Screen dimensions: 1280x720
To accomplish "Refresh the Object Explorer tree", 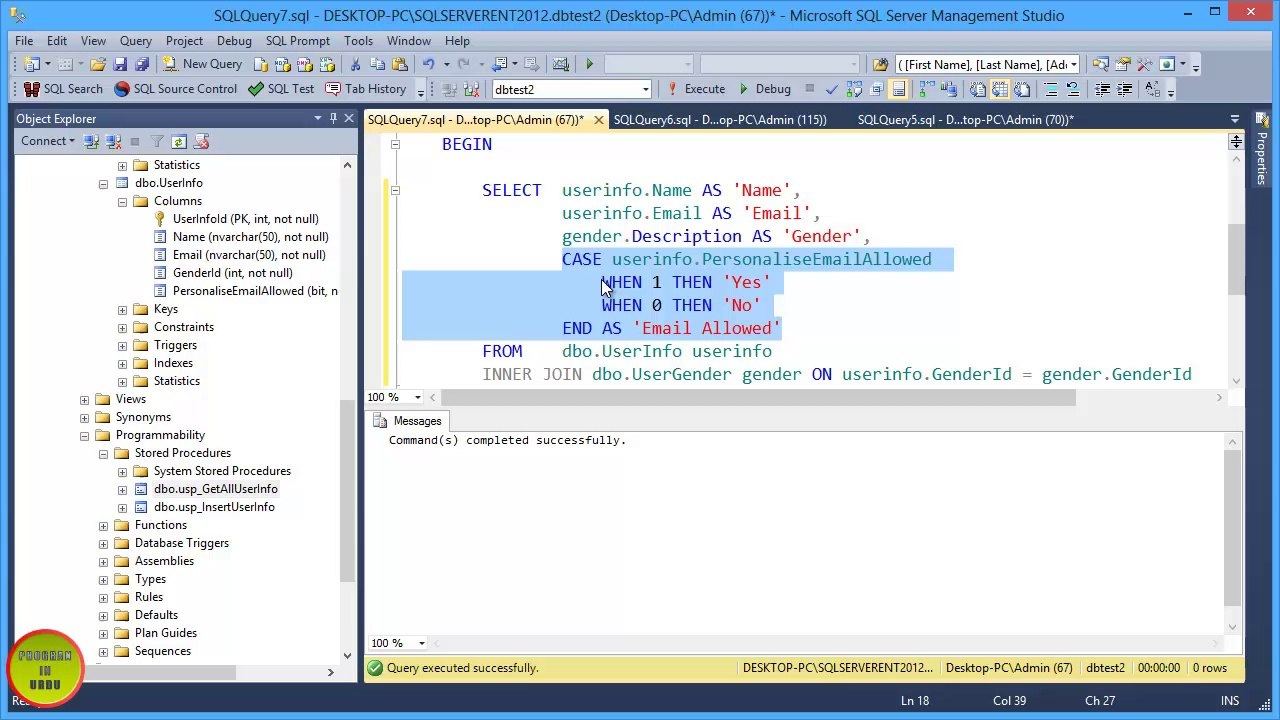I will click(x=179, y=141).
